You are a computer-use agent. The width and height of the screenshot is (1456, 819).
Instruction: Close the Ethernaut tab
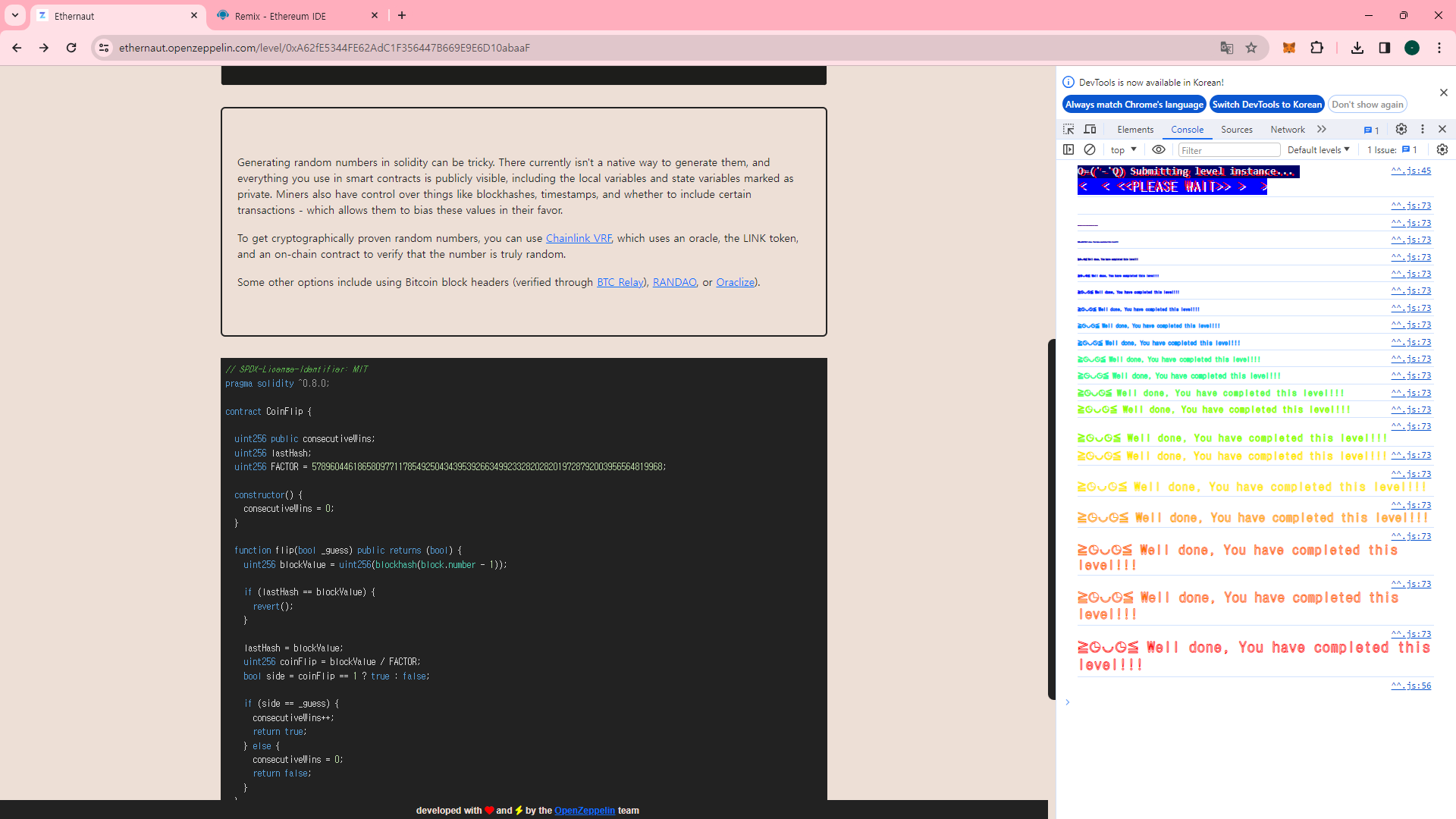tap(194, 15)
